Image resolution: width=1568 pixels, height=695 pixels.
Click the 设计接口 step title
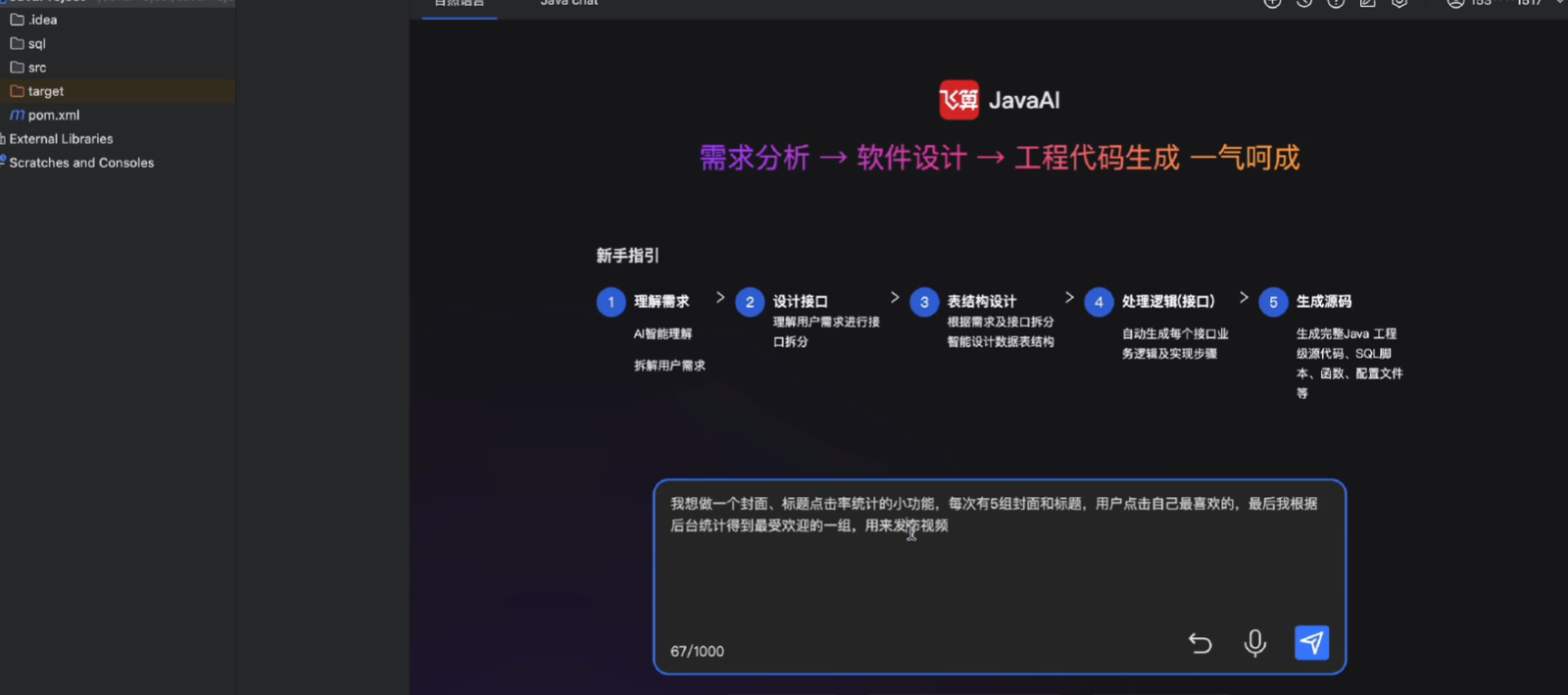(801, 302)
